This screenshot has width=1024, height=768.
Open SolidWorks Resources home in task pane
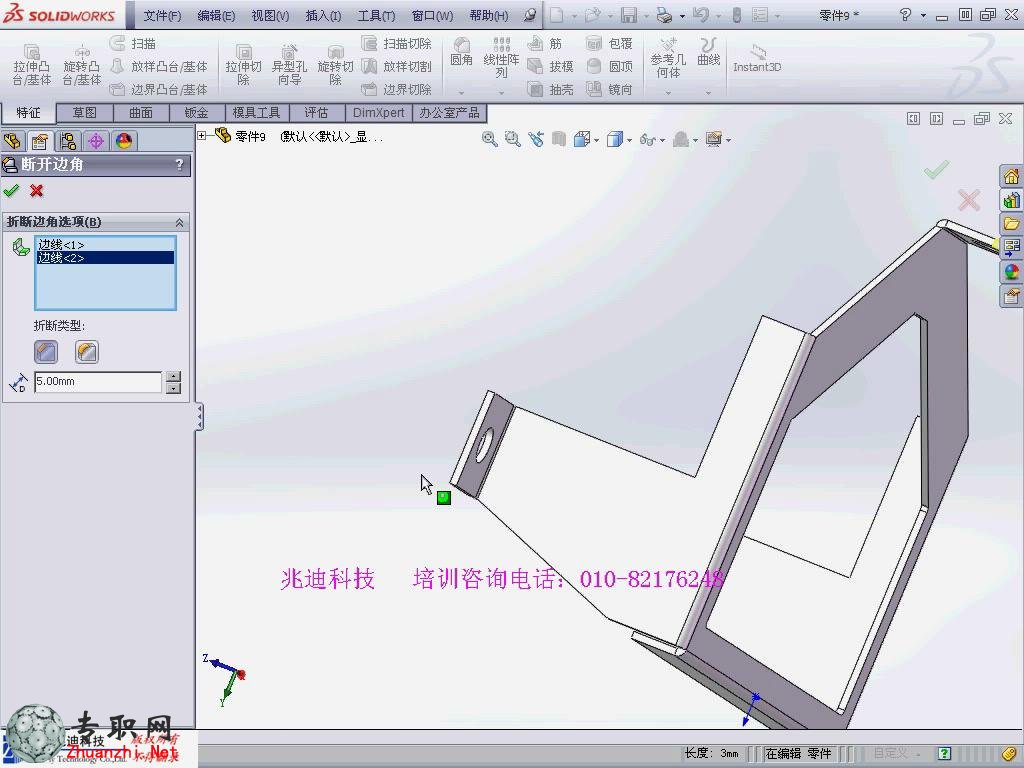pyautogui.click(x=1011, y=176)
